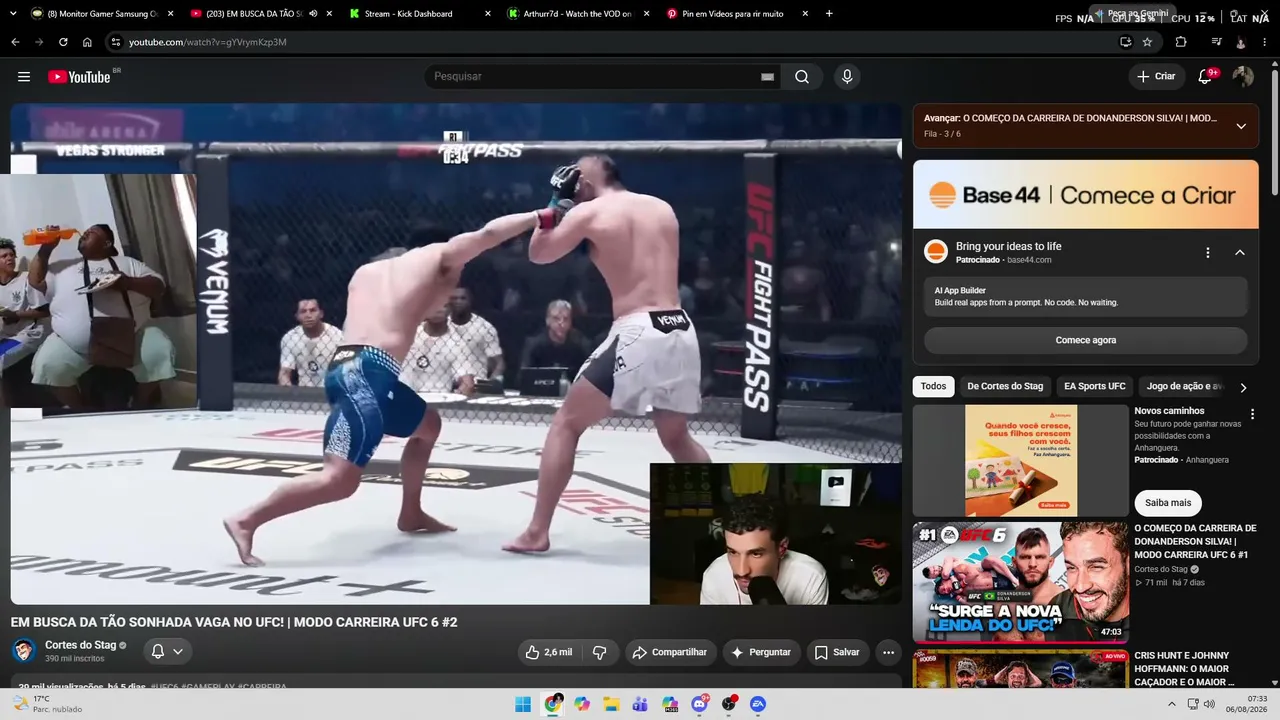Click the Perguntar button

pyautogui.click(x=761, y=652)
